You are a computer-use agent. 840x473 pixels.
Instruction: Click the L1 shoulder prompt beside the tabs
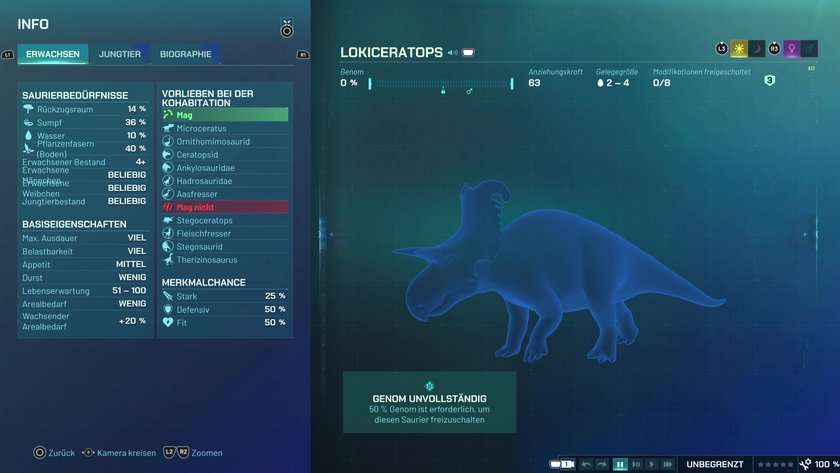[8, 55]
